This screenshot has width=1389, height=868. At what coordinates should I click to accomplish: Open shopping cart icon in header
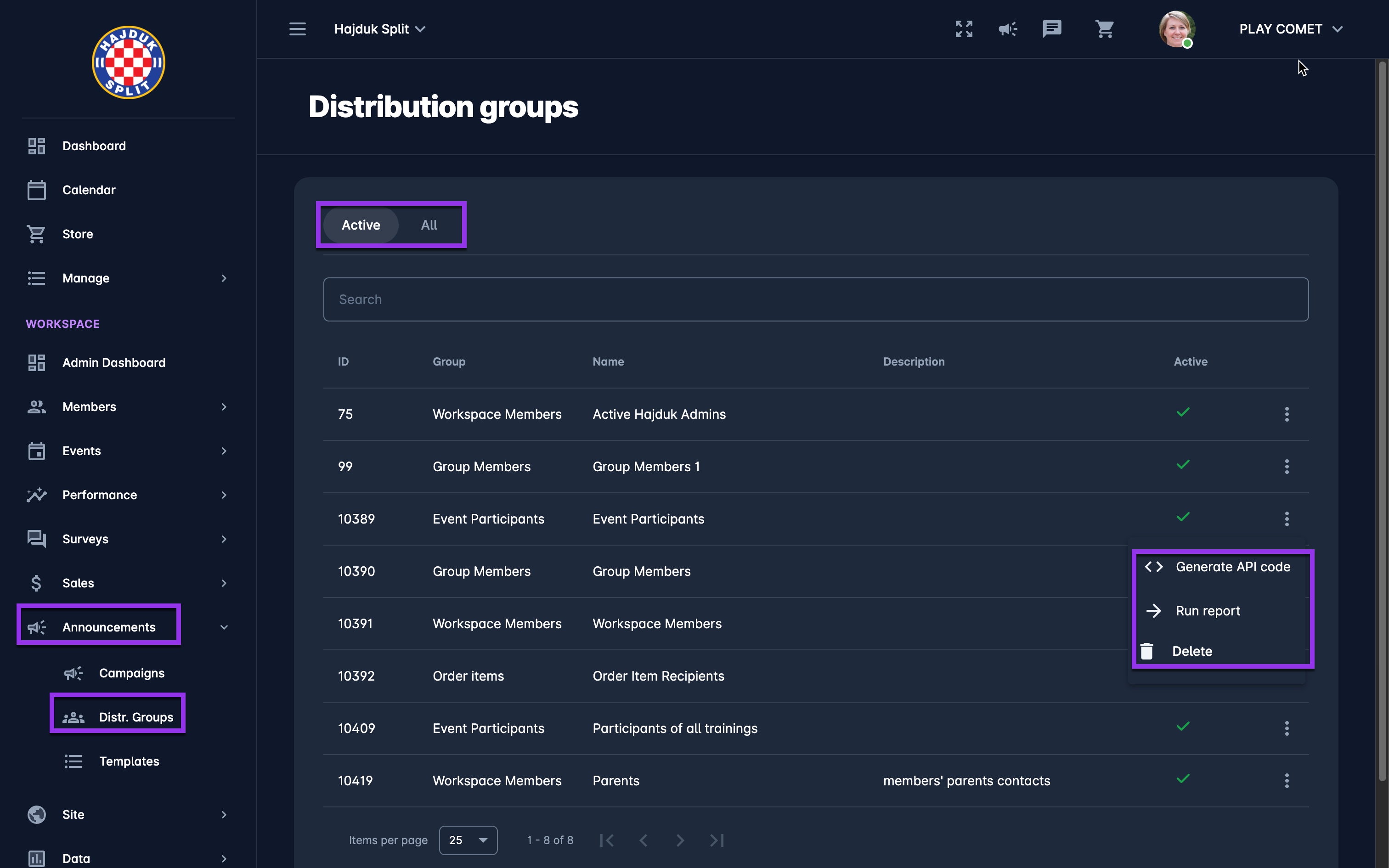coord(1104,28)
